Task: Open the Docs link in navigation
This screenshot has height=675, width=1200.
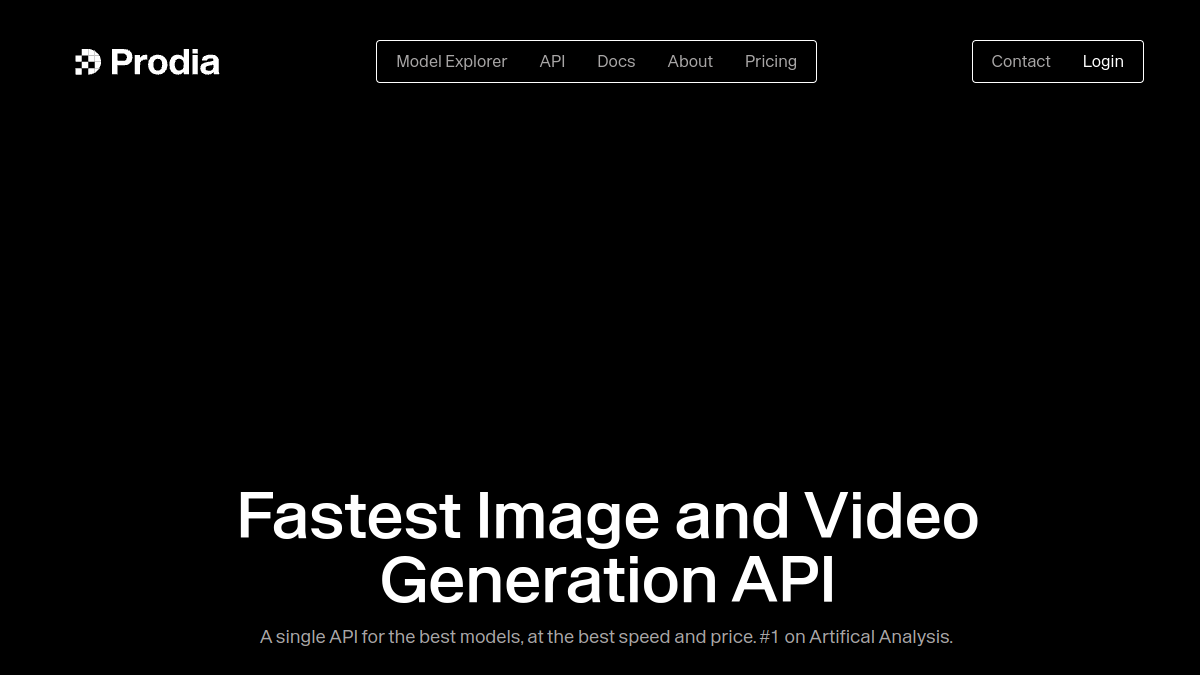Action: tap(616, 61)
